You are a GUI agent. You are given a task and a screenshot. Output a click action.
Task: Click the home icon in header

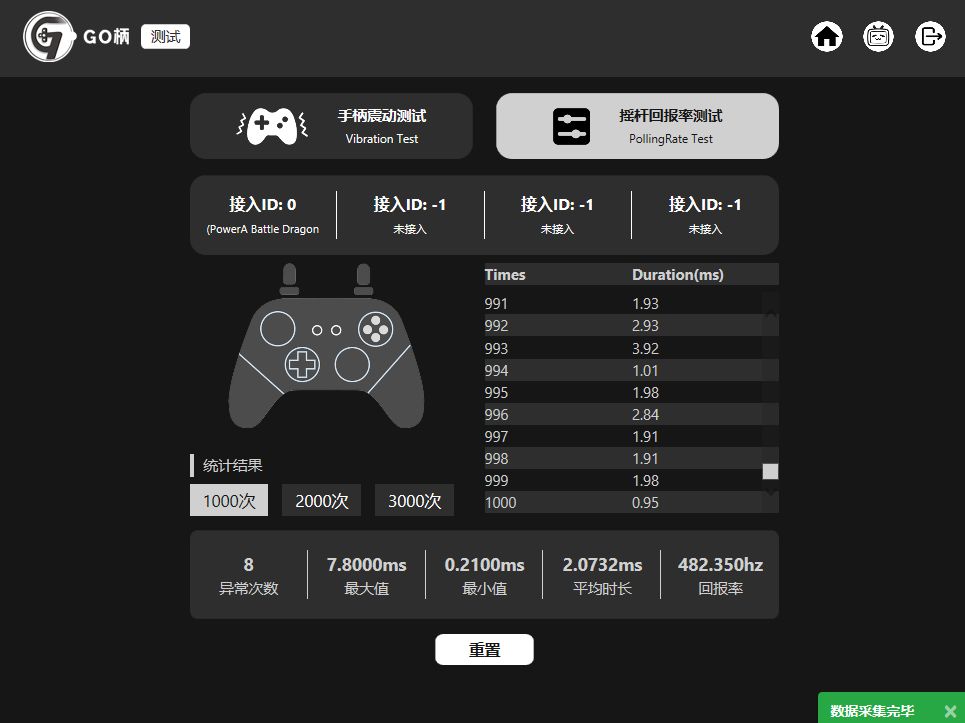click(827, 37)
